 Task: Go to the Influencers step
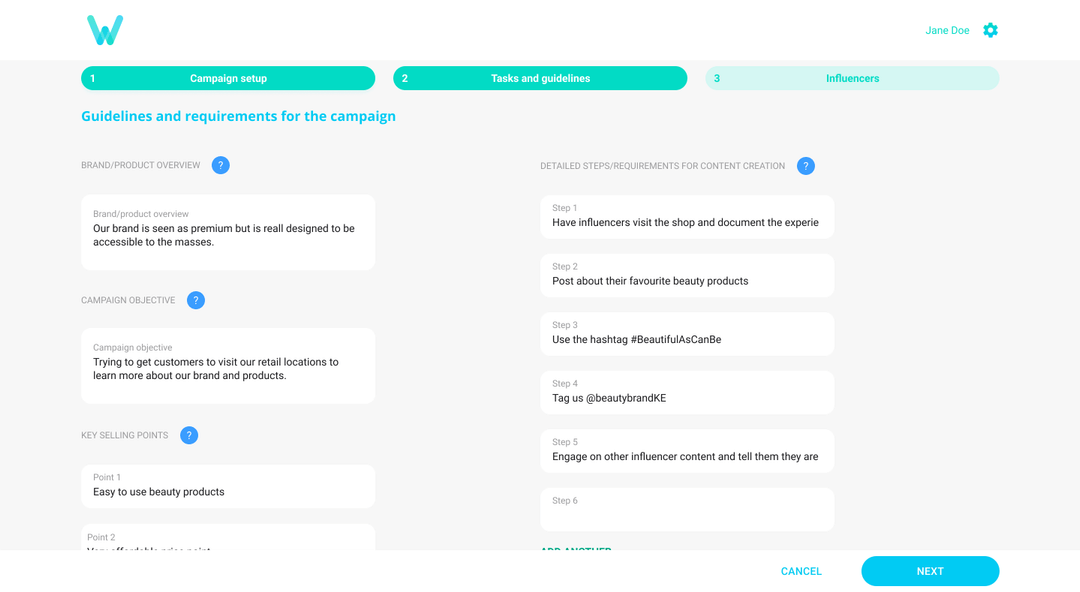coord(851,78)
